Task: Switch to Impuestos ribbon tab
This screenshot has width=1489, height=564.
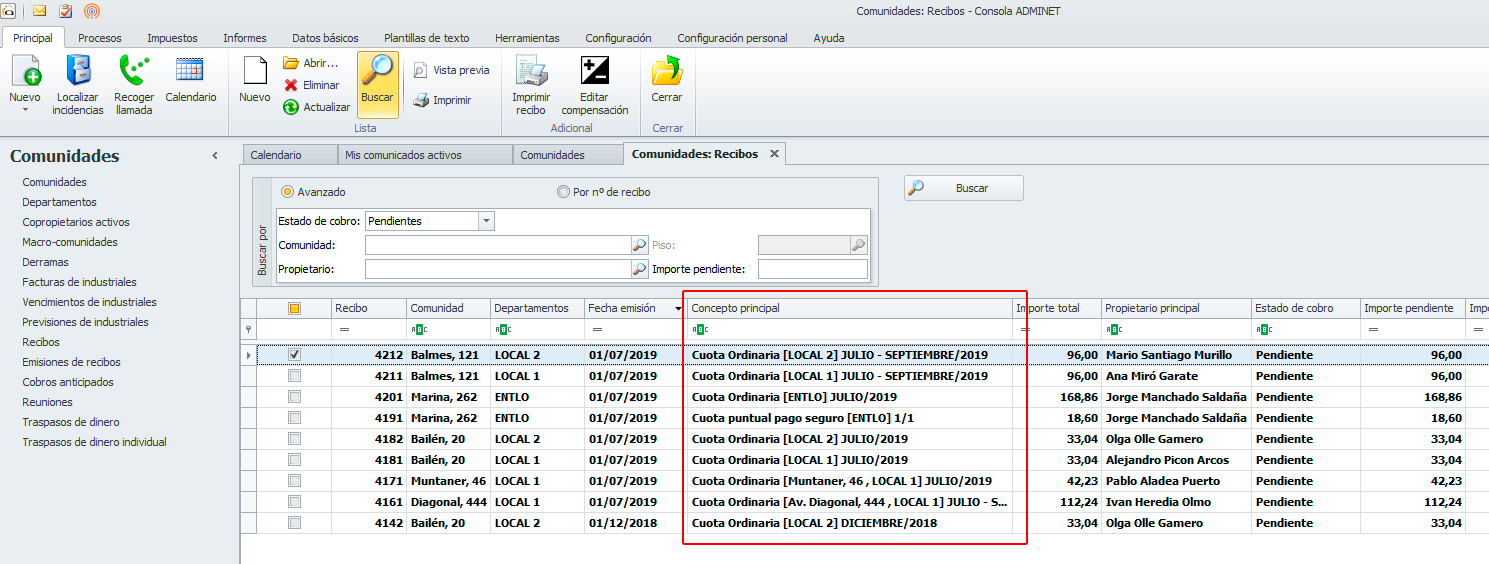Action: coord(172,38)
